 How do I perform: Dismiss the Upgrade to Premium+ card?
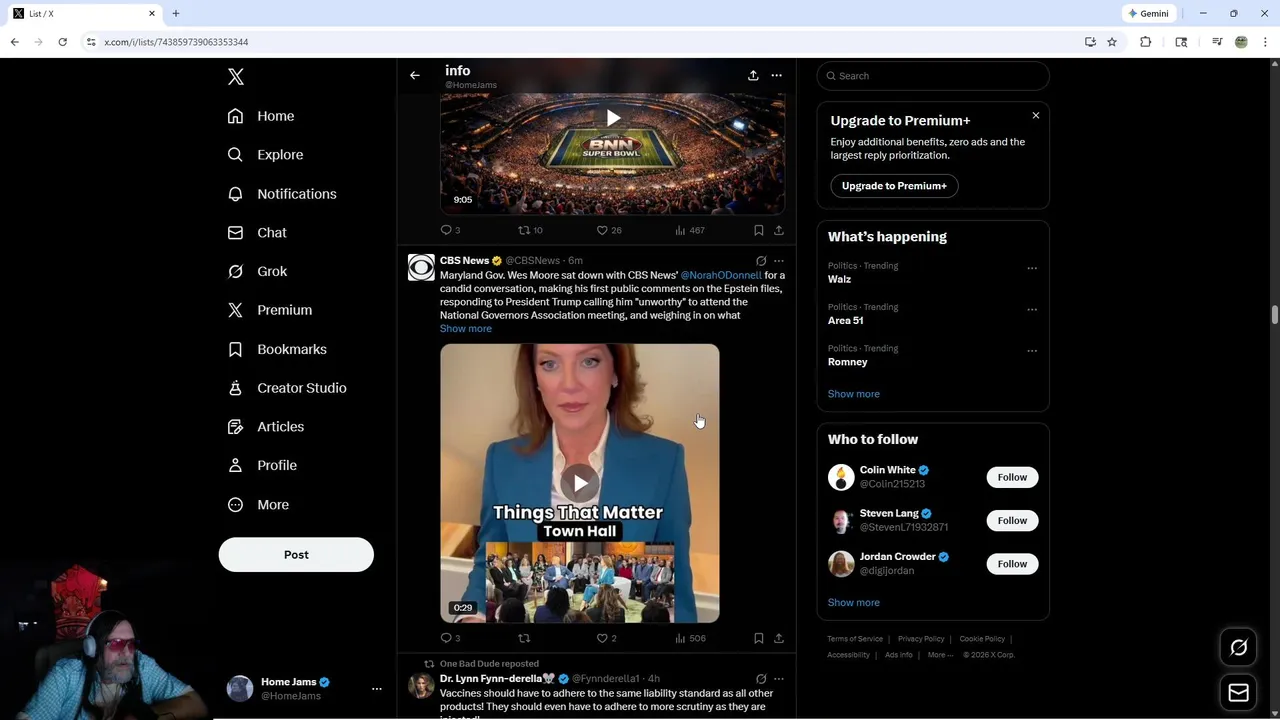[x=1036, y=116]
